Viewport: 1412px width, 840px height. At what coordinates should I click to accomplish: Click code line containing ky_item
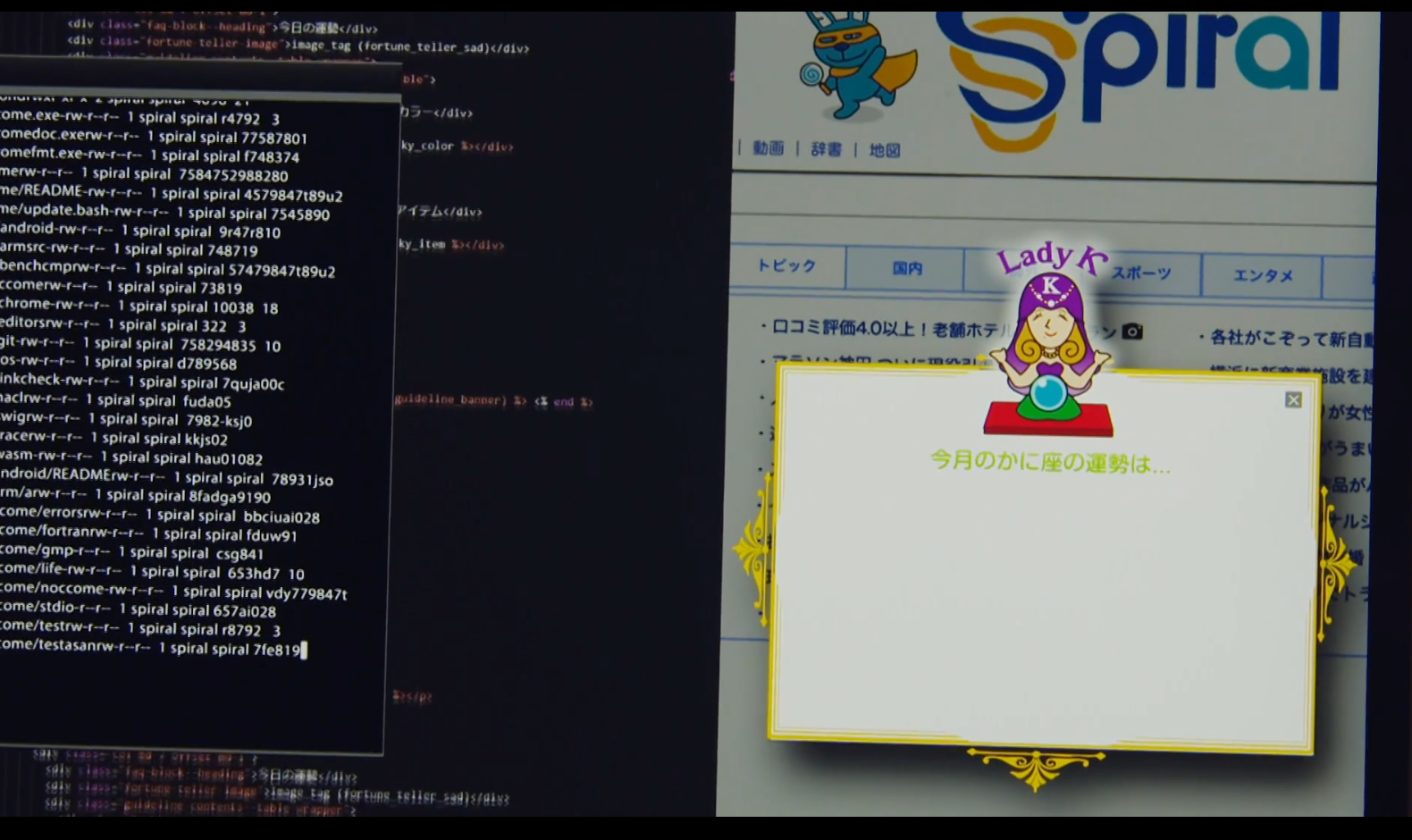click(x=451, y=244)
